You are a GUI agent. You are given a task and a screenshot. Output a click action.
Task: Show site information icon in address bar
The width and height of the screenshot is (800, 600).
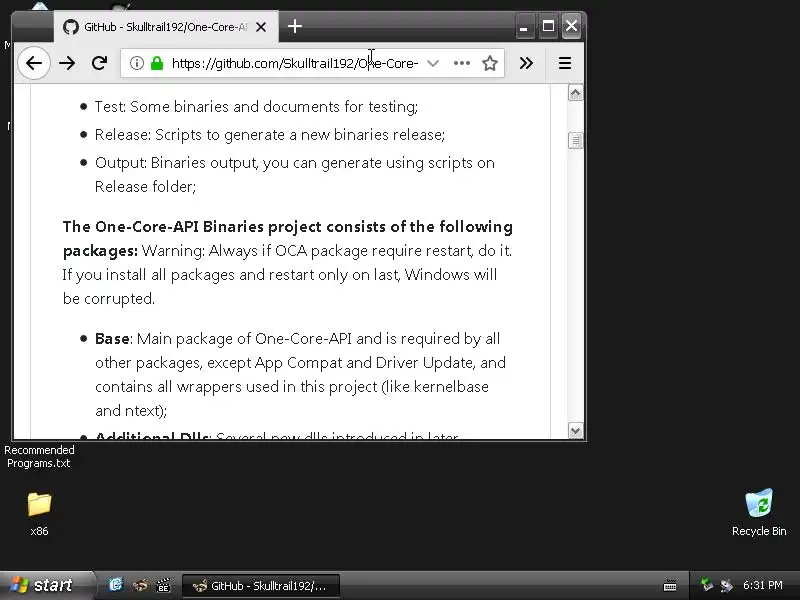point(136,63)
